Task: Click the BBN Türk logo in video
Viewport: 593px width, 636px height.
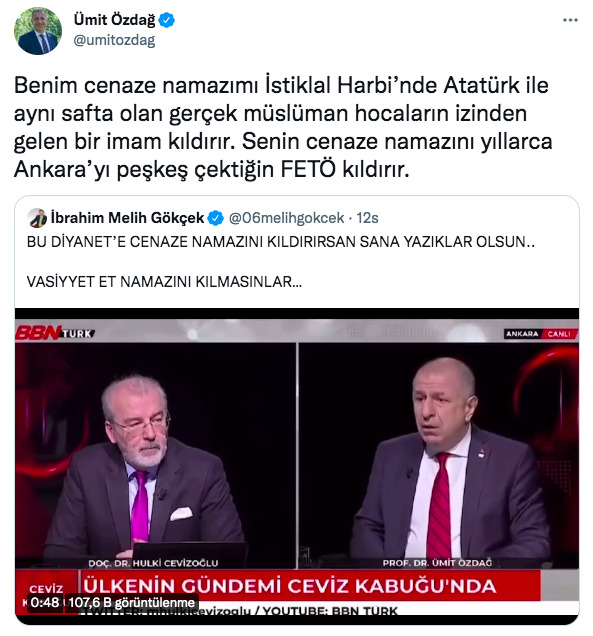Action: tap(55, 333)
